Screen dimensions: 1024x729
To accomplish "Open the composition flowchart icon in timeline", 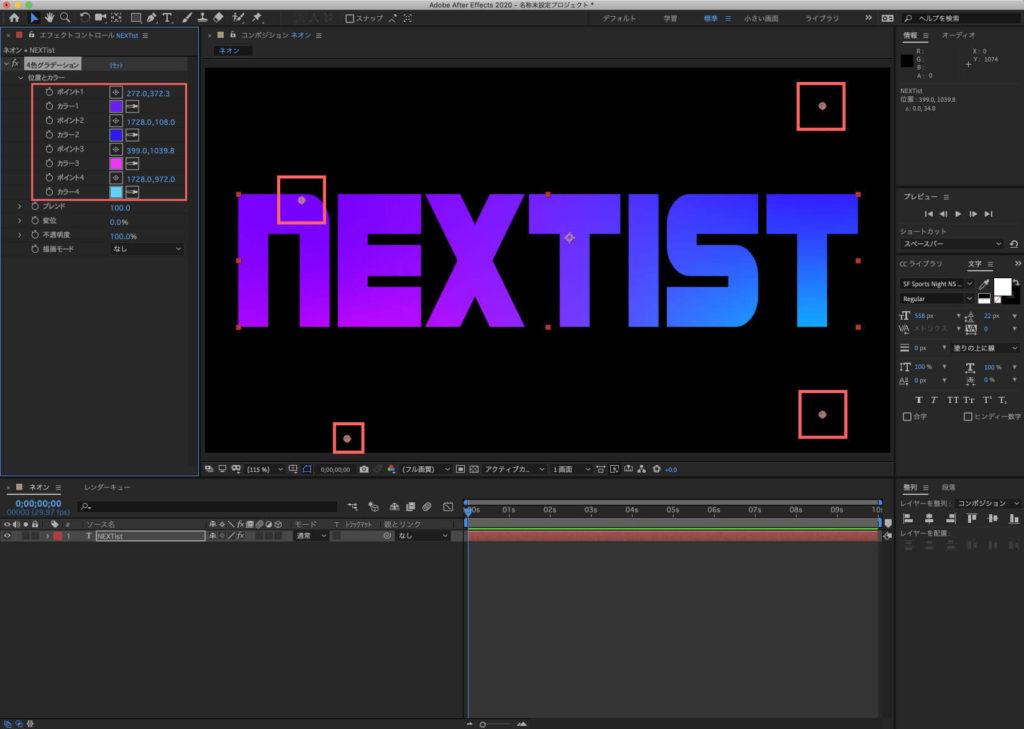I will point(353,506).
